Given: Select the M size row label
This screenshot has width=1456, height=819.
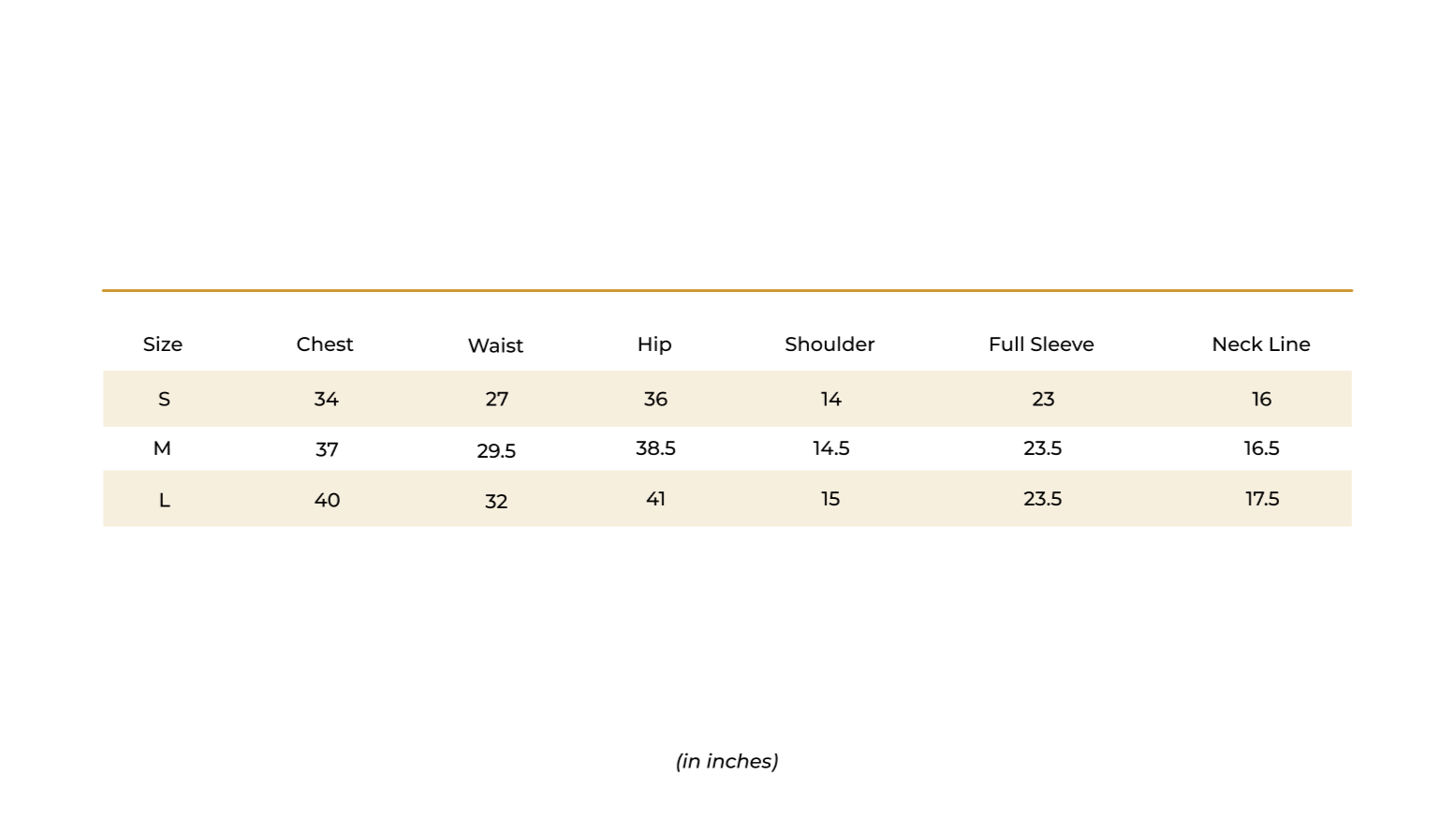Looking at the screenshot, I should 162,448.
